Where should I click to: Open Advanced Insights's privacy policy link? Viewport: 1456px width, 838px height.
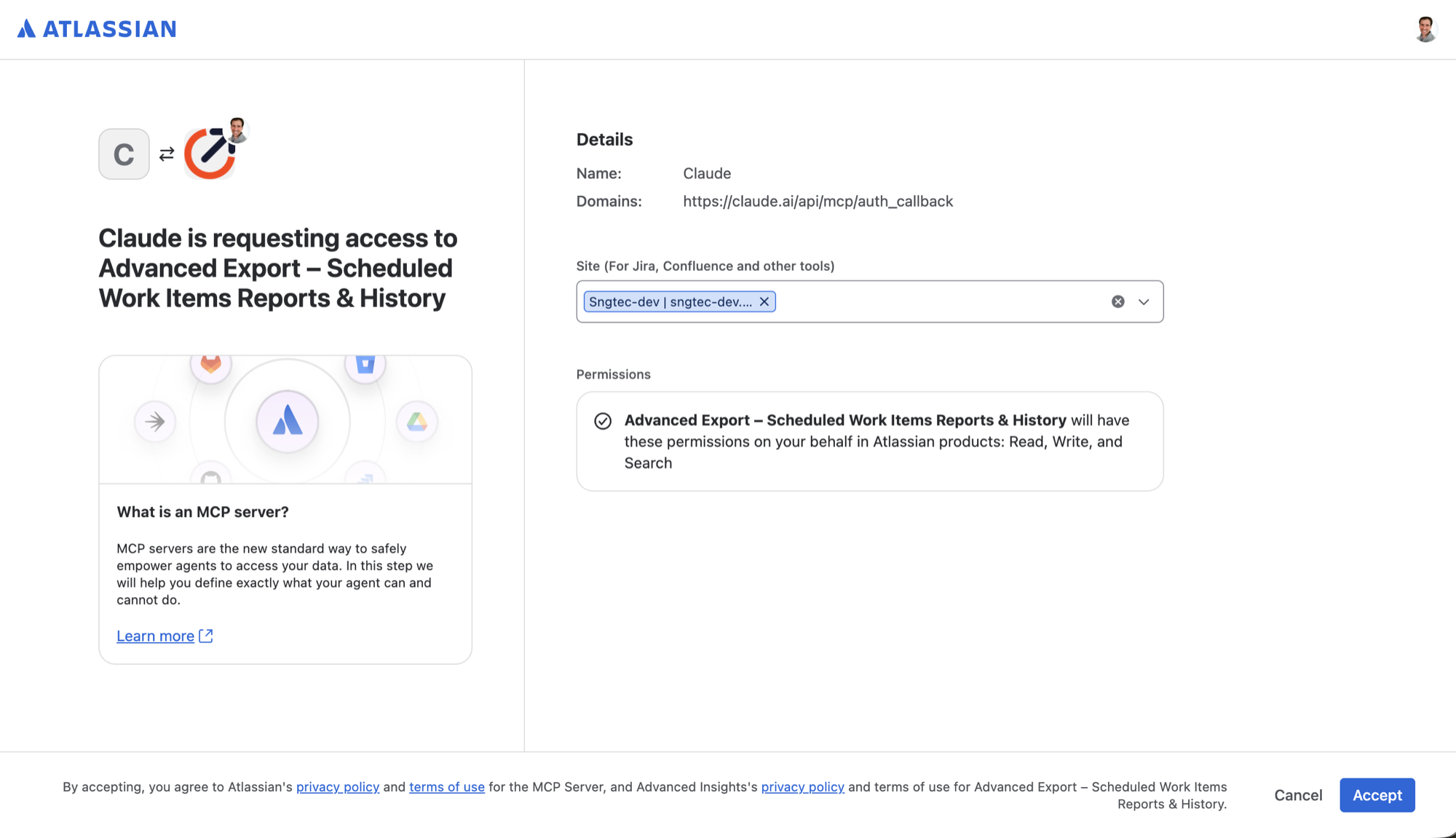[803, 787]
